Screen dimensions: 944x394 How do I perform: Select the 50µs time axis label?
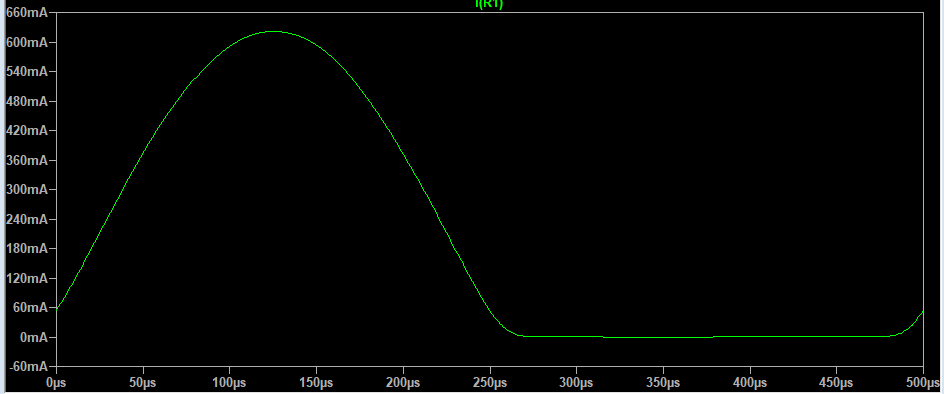pos(143,383)
